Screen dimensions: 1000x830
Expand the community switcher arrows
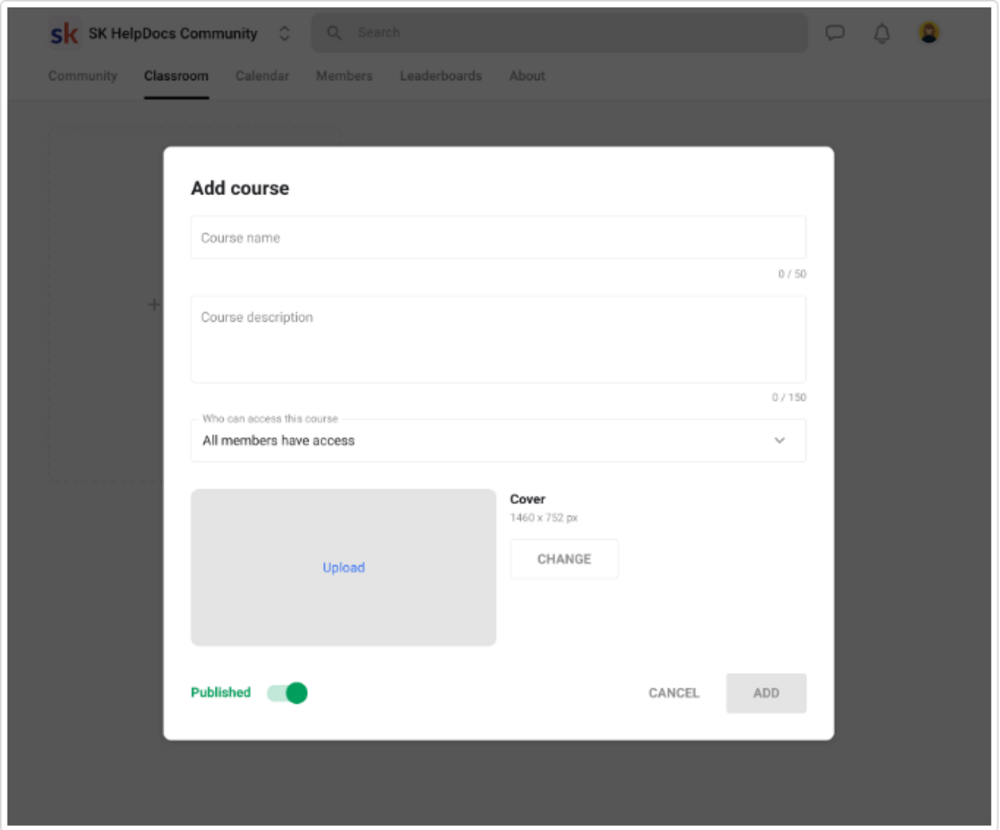(x=284, y=33)
